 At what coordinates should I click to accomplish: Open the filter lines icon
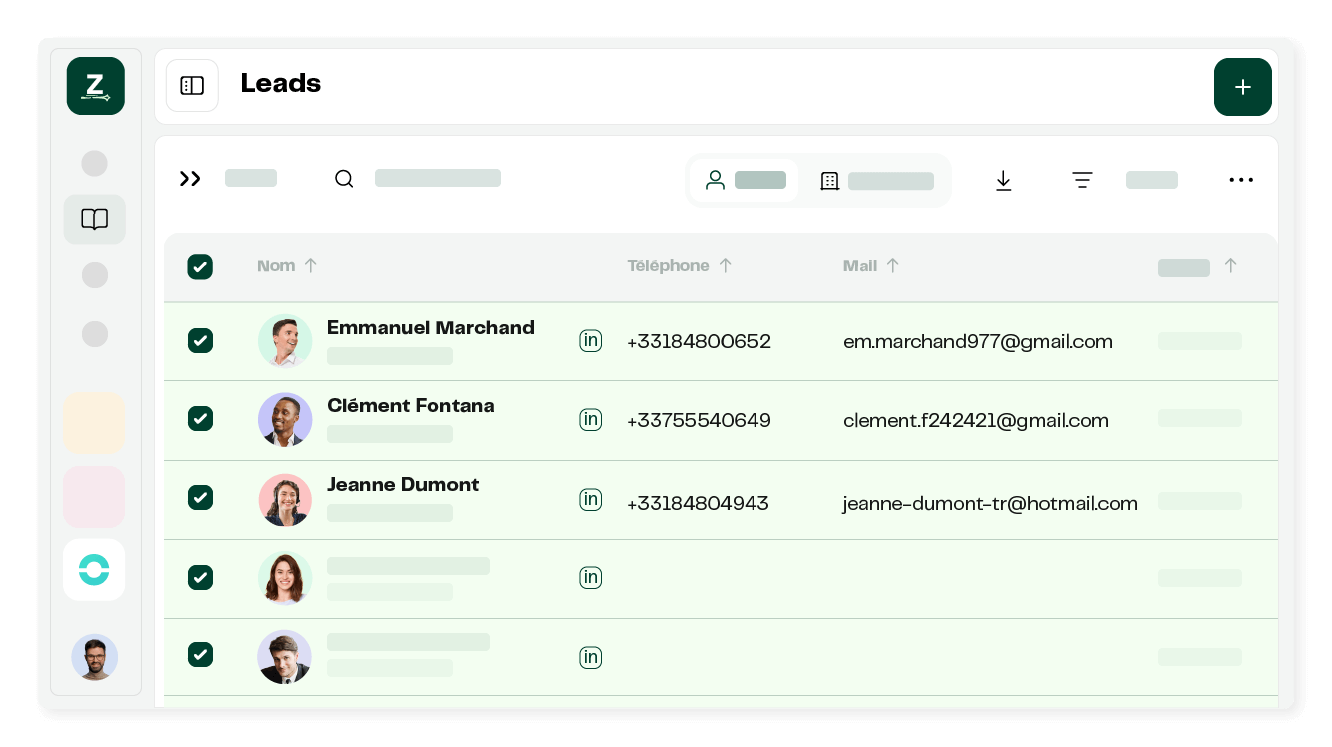click(1082, 180)
